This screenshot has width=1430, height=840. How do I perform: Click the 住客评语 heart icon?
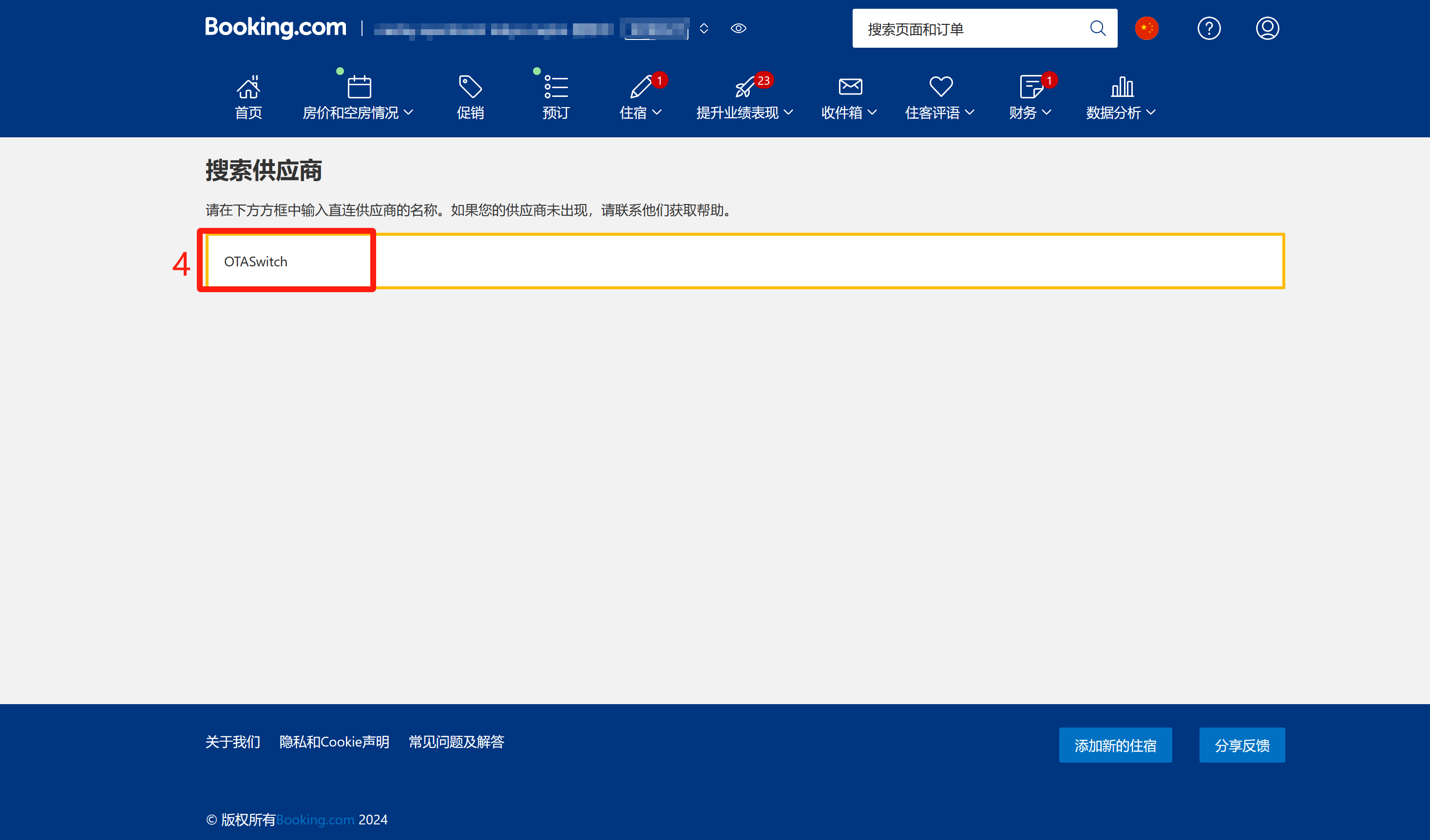pyautogui.click(x=941, y=87)
